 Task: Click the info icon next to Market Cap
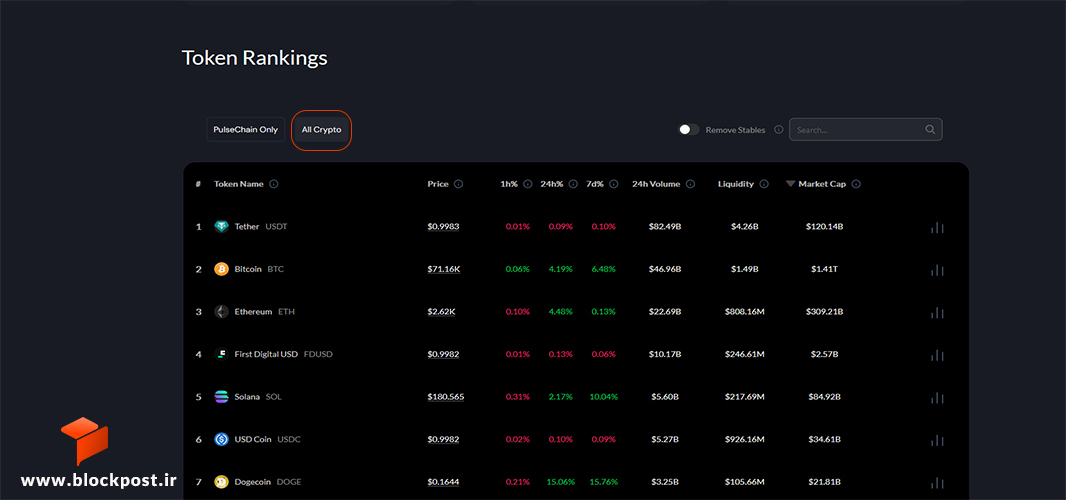pyautogui.click(x=856, y=184)
